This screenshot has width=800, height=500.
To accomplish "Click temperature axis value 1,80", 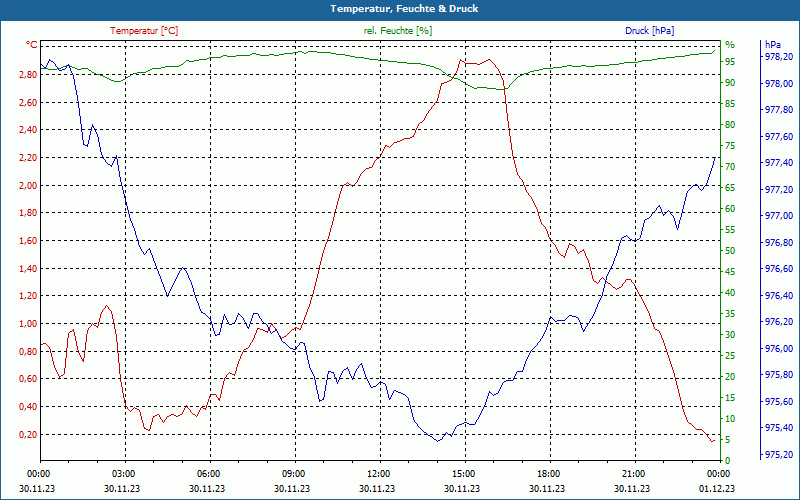I will [29, 213].
